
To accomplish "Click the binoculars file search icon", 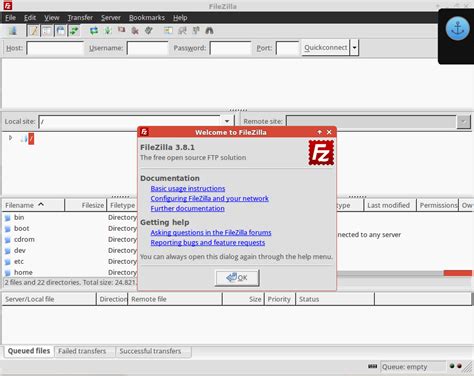I will (x=209, y=31).
